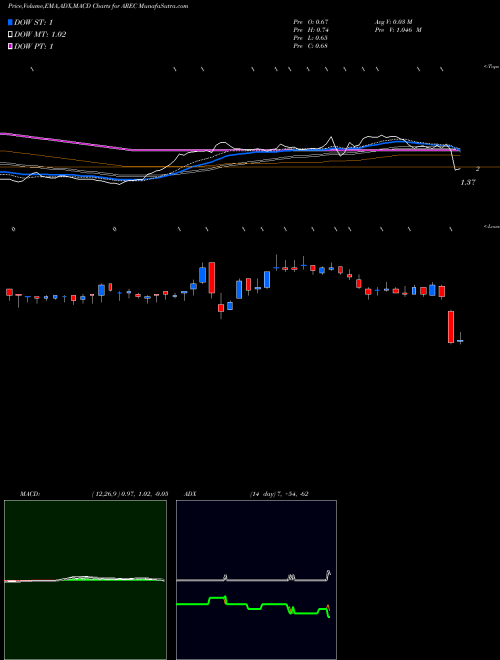Open the dark blue ADX indicator chart

pyautogui.click(x=256, y=580)
